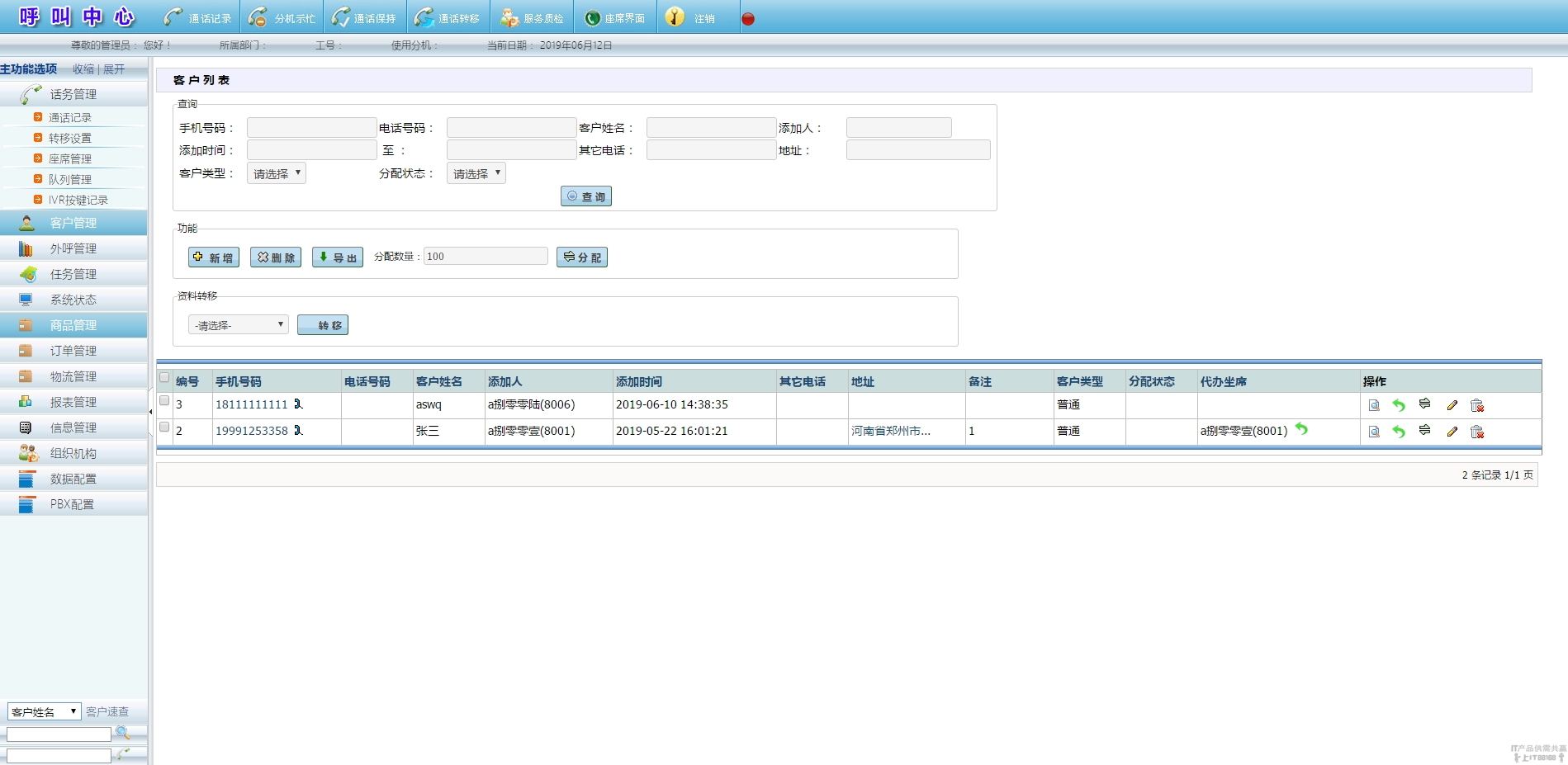Screen dimensions: 1568x765
Task: Toggle the select-all checkbox in table header
Action: point(164,378)
